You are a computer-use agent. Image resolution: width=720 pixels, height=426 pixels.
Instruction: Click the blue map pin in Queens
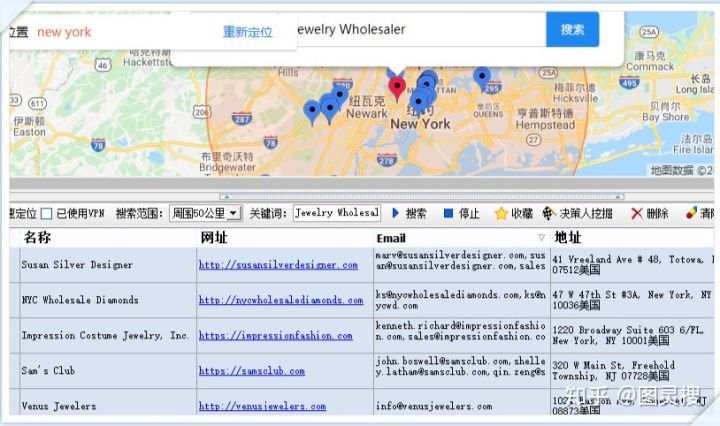tap(482, 78)
